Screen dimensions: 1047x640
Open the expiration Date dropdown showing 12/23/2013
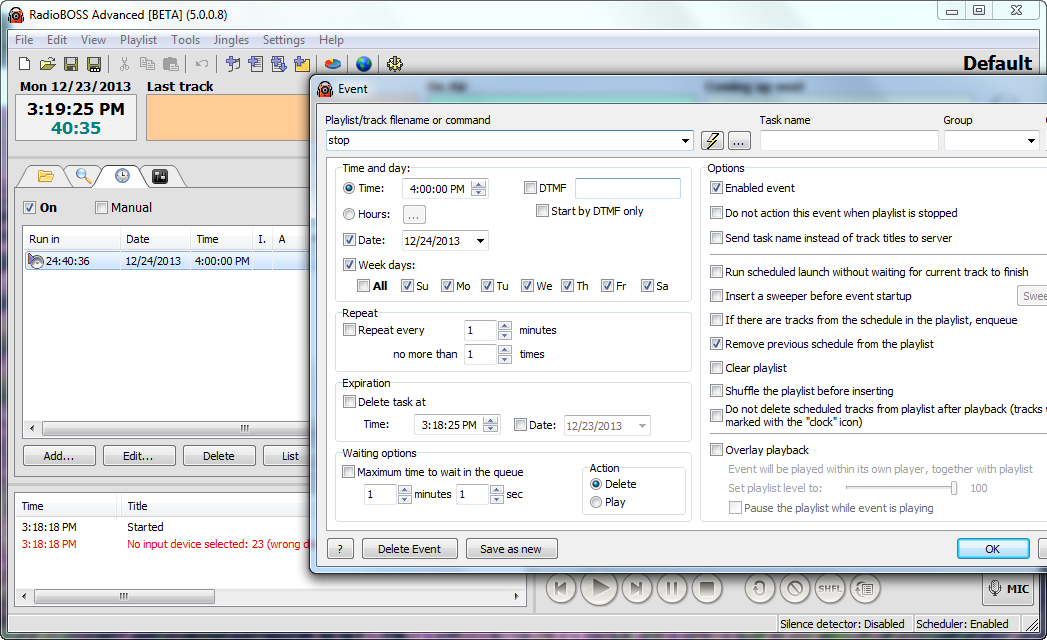pyautogui.click(x=642, y=426)
